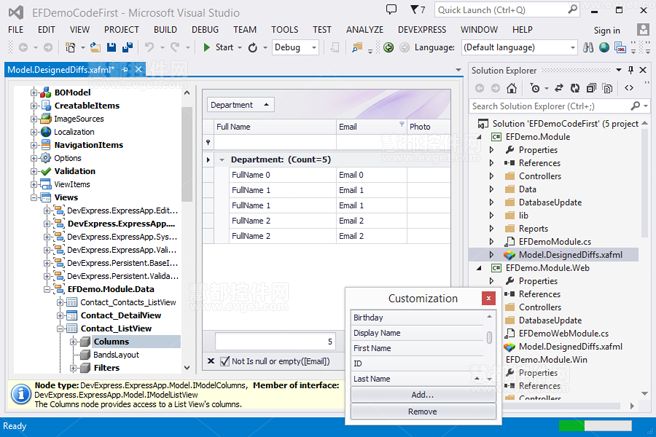The image size is (656, 437).
Task: Click the green round icon before Language
Action: [388, 48]
